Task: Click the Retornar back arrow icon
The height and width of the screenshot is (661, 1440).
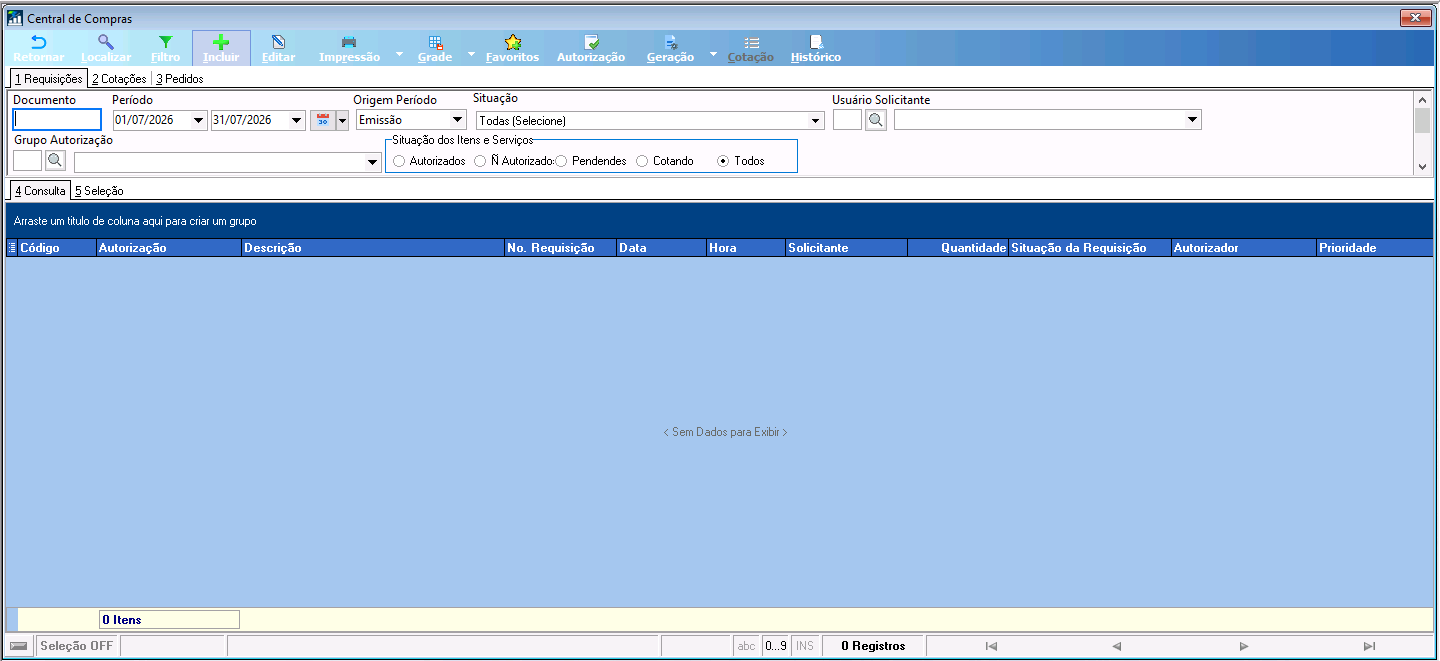Action: pyautogui.click(x=39, y=42)
